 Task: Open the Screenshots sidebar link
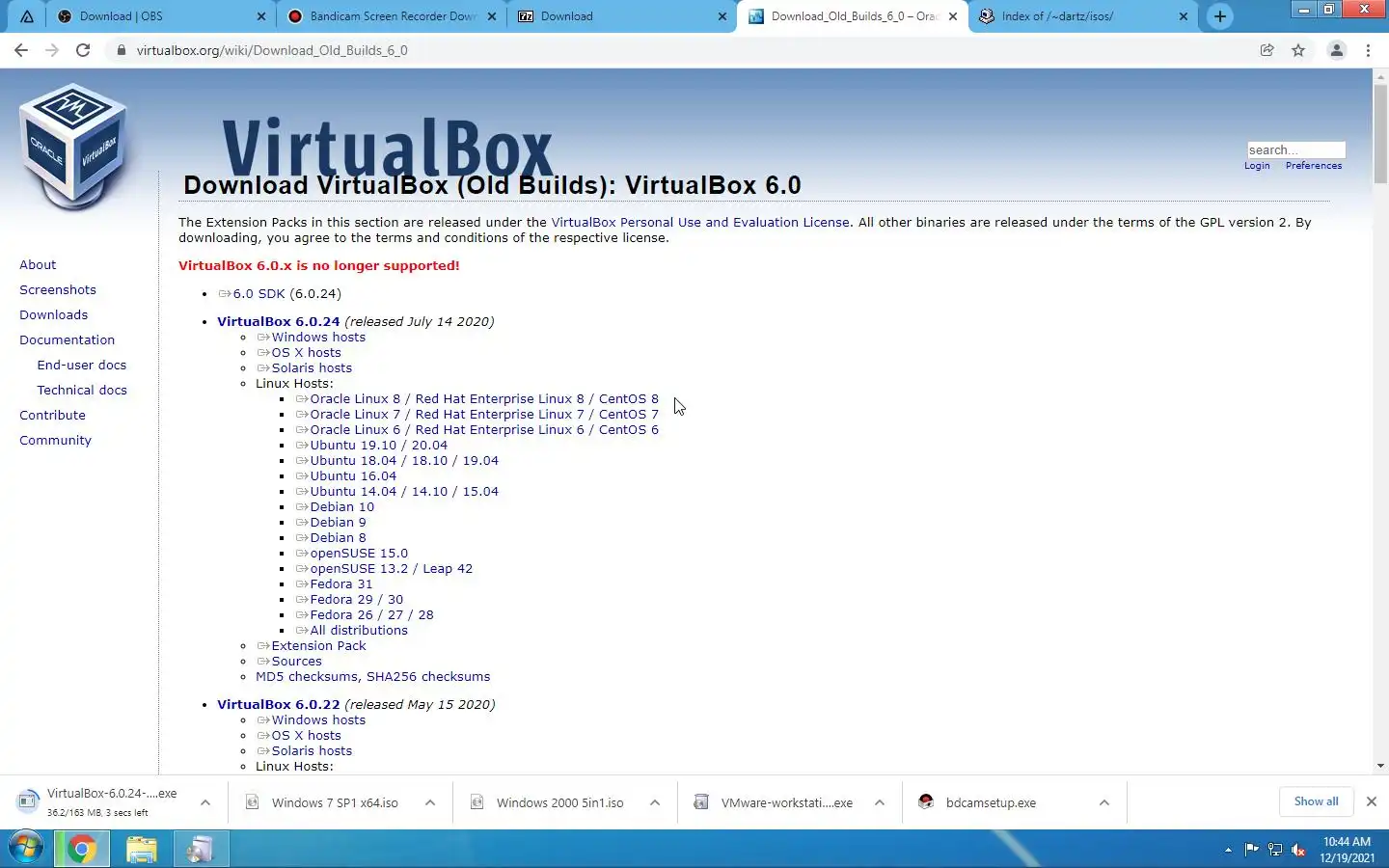click(58, 289)
